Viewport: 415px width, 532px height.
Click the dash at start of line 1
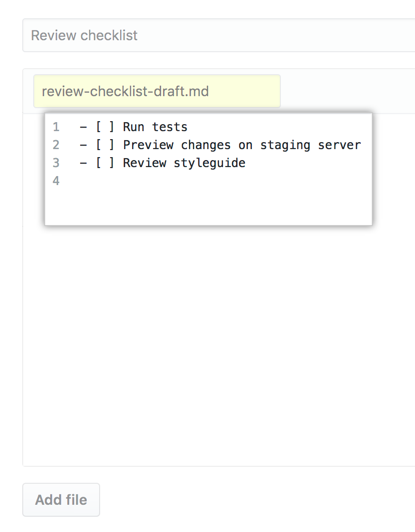pyautogui.click(x=83, y=127)
